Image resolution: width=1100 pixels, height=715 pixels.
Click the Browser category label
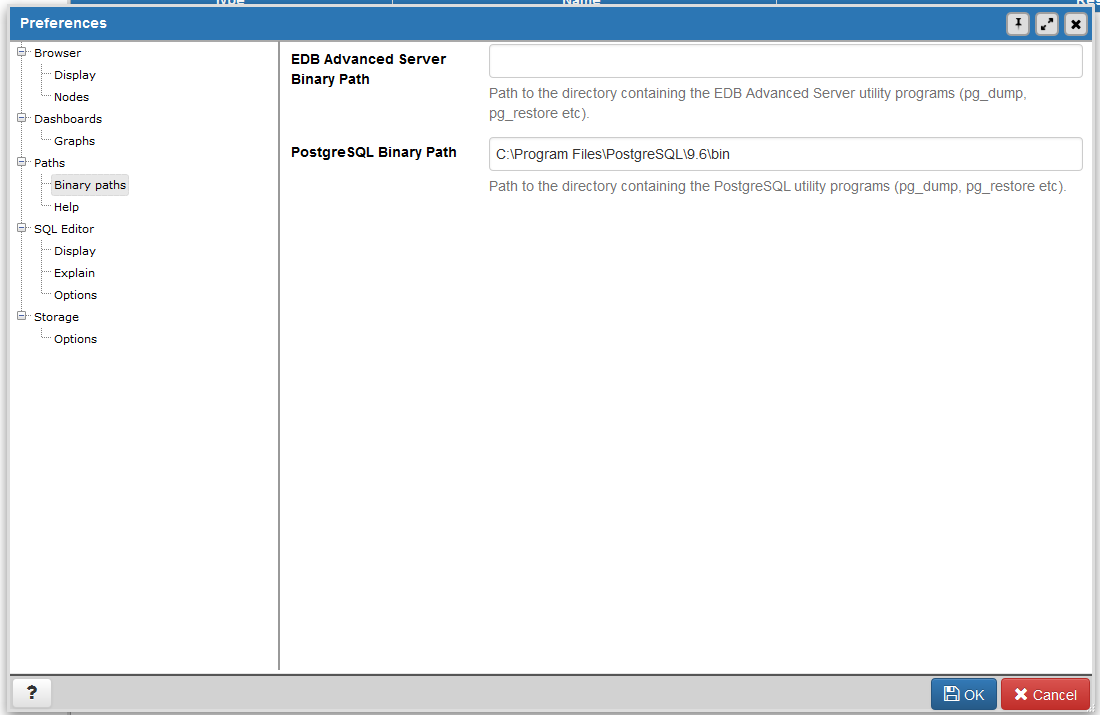tap(58, 53)
